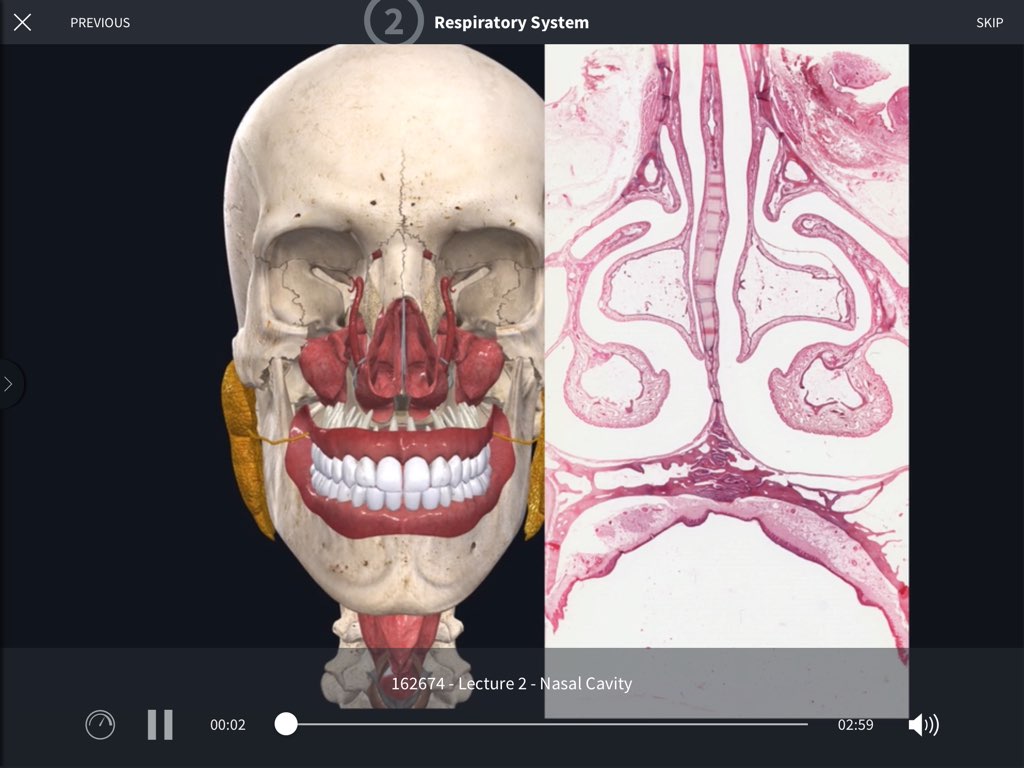Go back using the PREVIOUS button
This screenshot has width=1024, height=768.
[100, 22]
